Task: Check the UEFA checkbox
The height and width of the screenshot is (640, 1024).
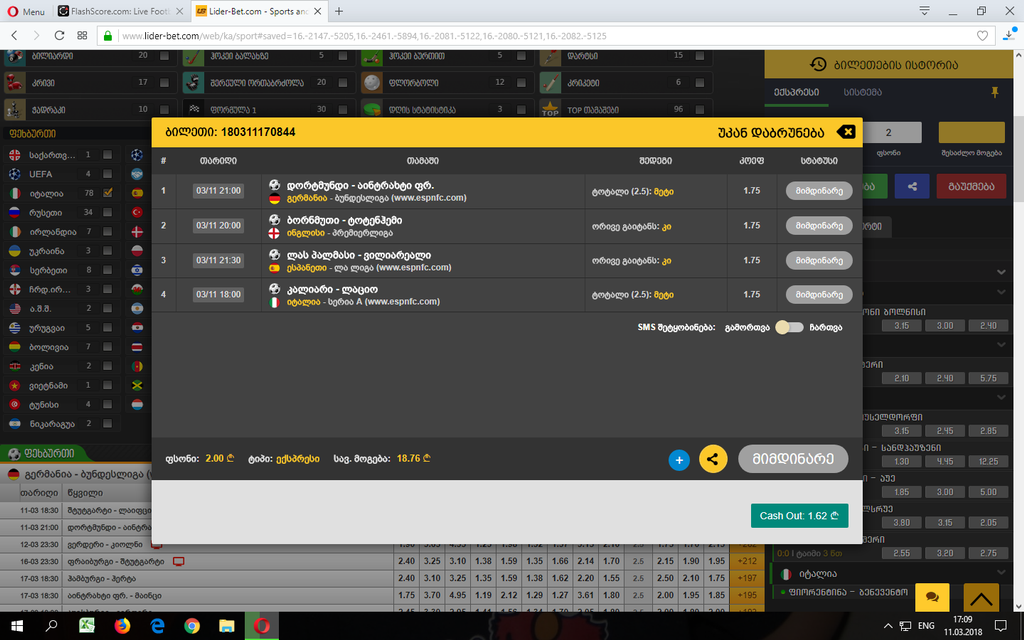Action: [x=107, y=174]
